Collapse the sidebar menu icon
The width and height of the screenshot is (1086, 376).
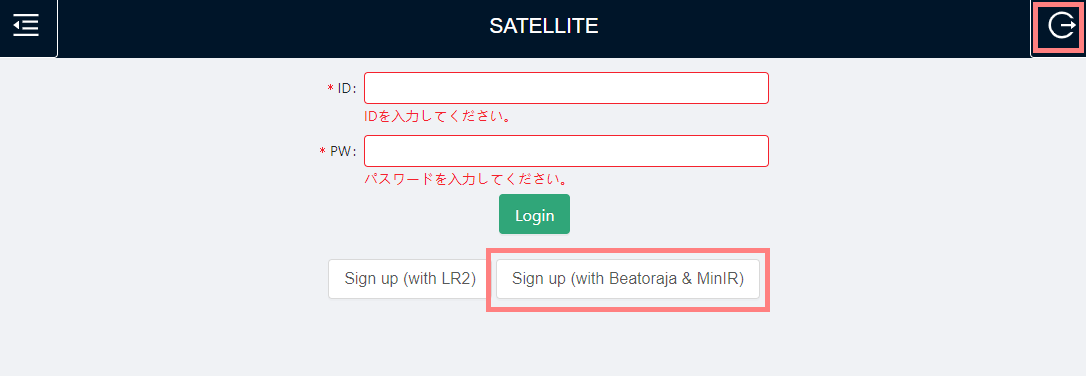pos(26,26)
